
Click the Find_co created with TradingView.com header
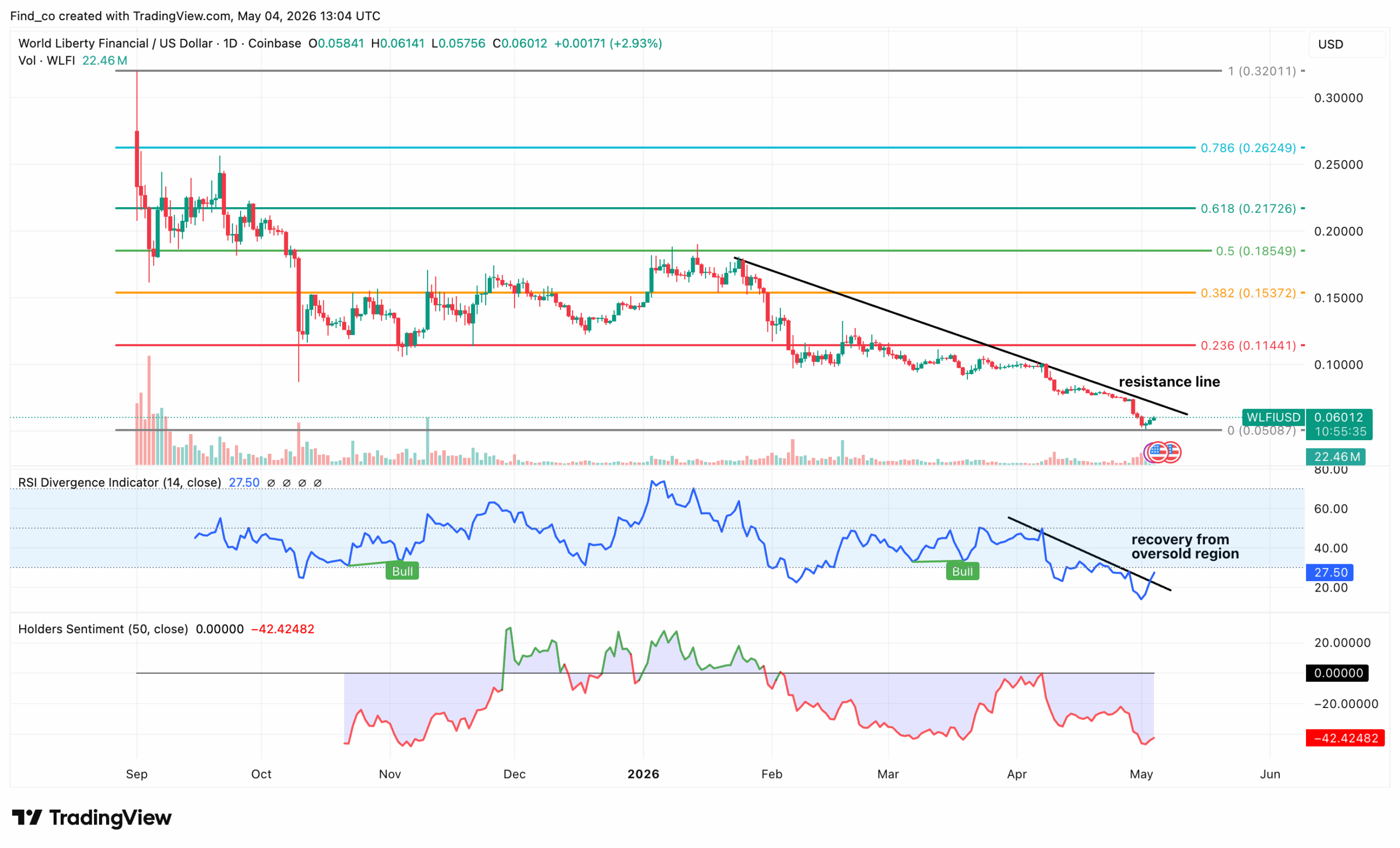coord(195,16)
